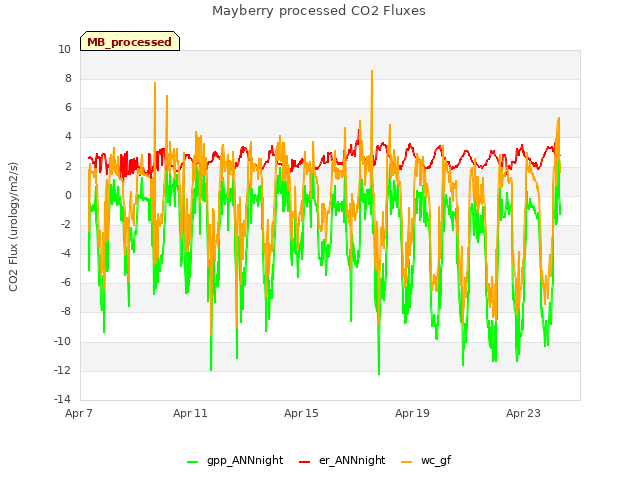The image size is (640, 480).
Task: Click y-axis tick label -14
Action: pyautogui.click(x=62, y=399)
